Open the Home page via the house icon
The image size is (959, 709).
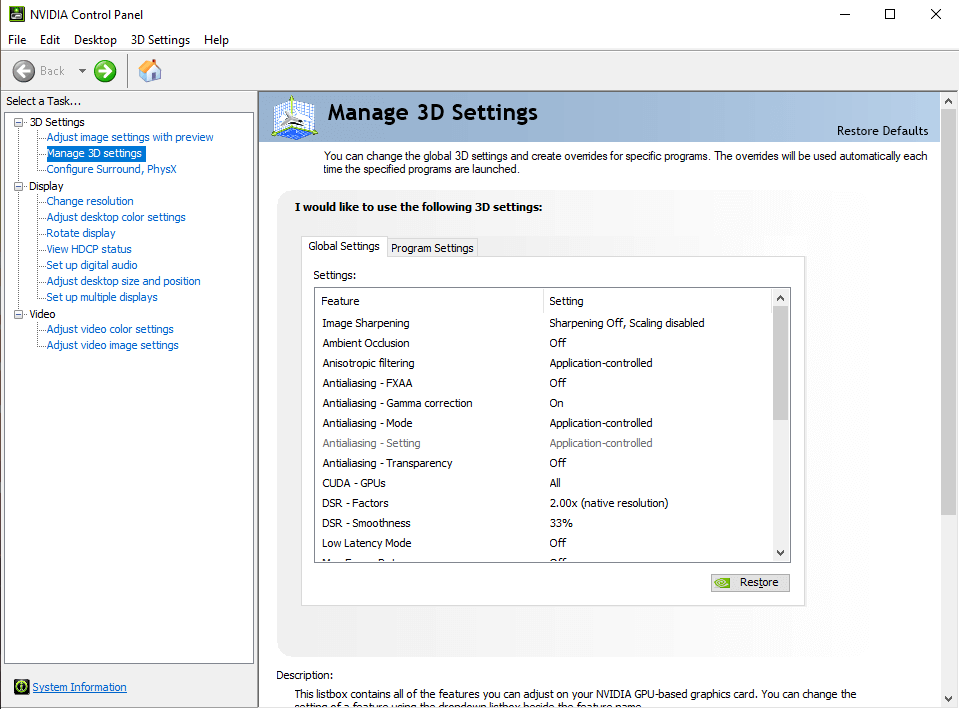click(x=150, y=70)
